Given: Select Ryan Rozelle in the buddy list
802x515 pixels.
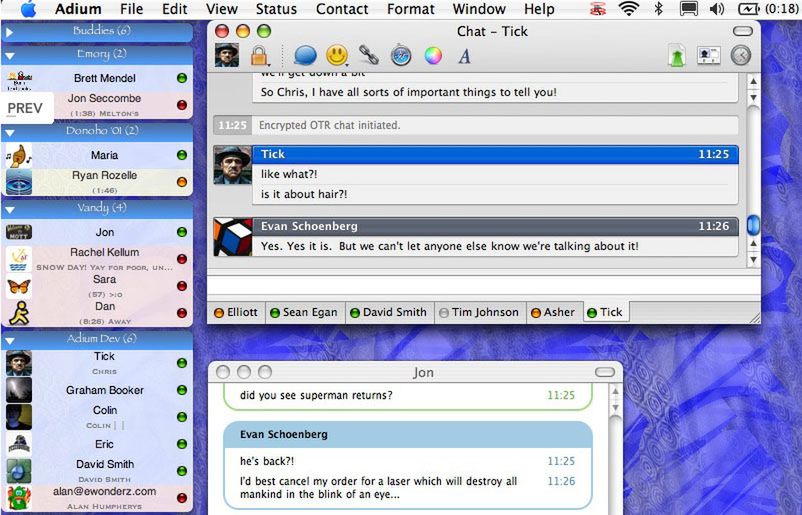Looking at the screenshot, I should pyautogui.click(x=97, y=182).
